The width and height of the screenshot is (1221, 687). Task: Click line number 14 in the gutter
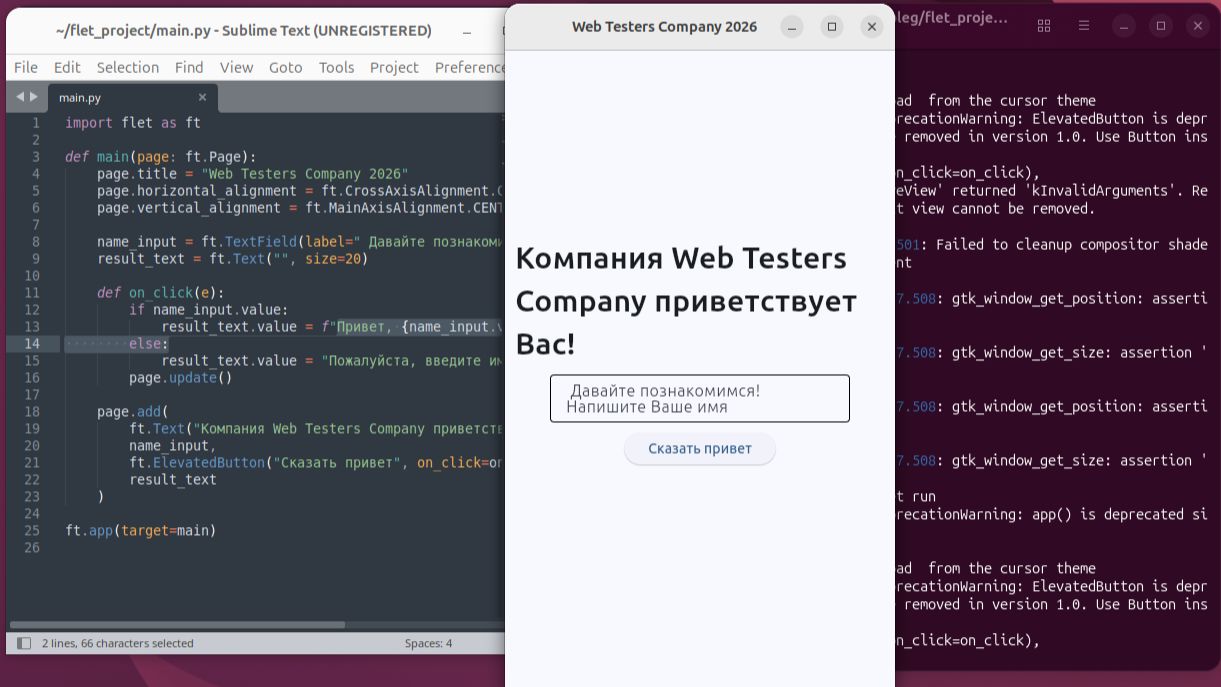33,343
